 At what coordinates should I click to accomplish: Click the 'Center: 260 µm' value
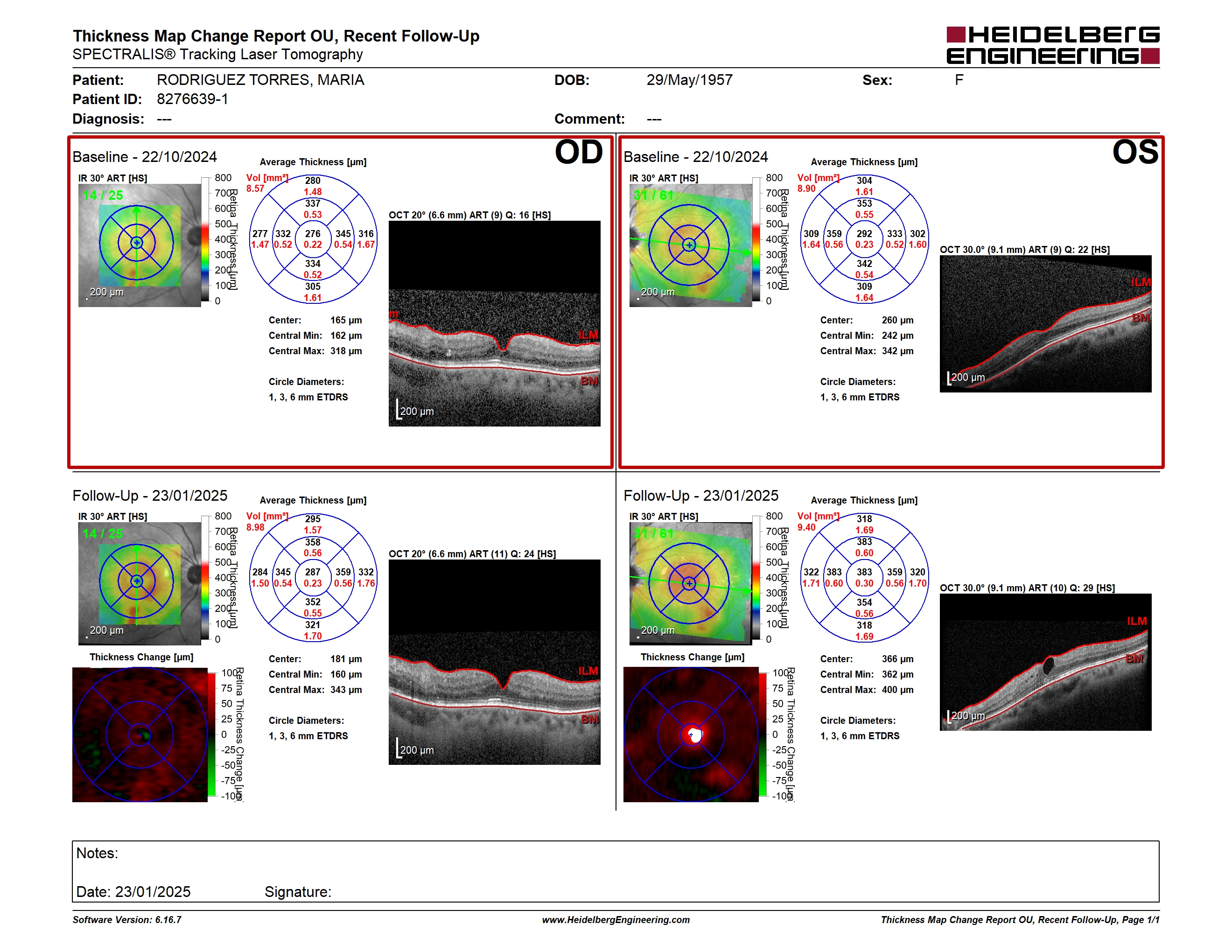897,320
